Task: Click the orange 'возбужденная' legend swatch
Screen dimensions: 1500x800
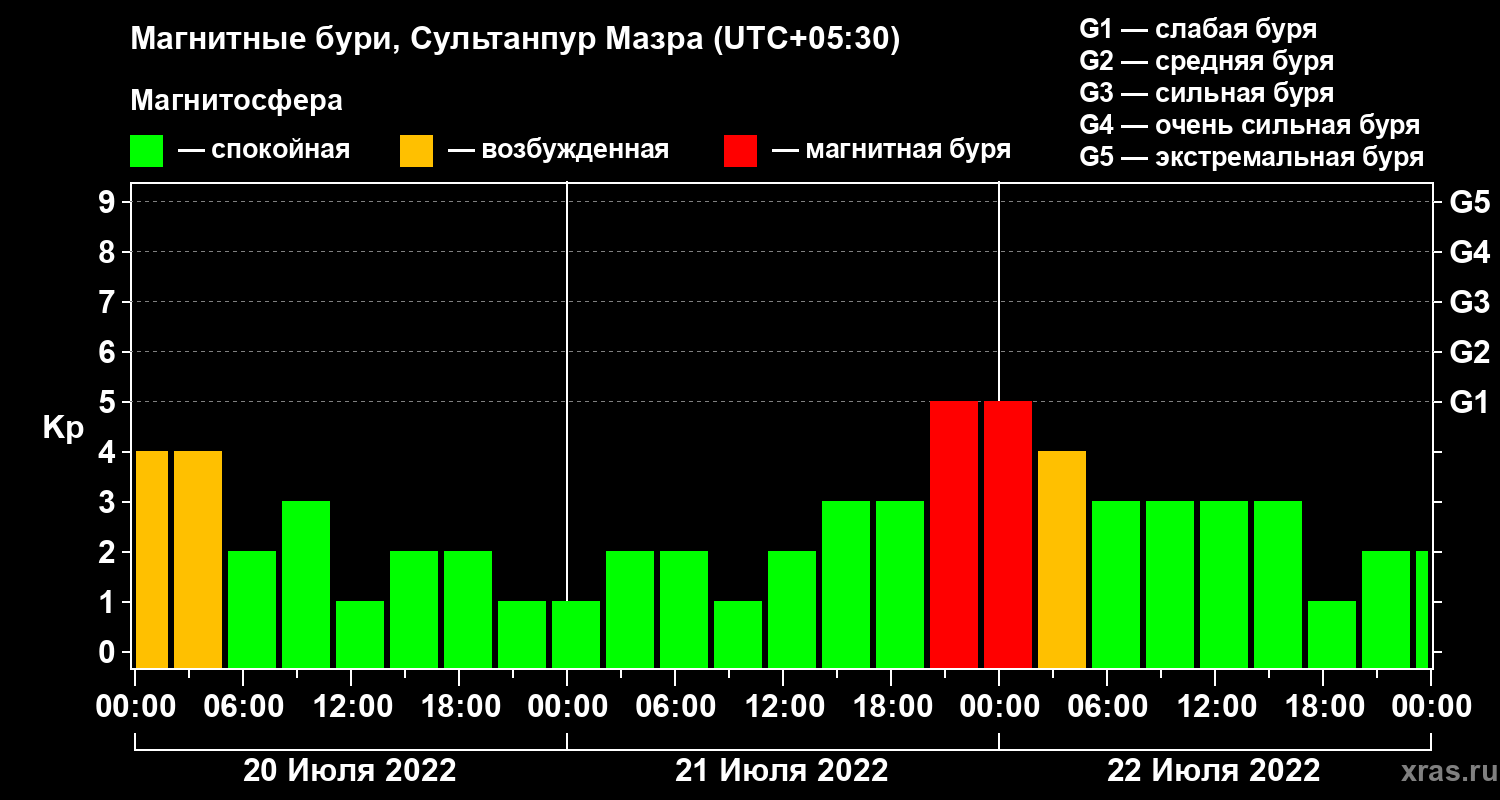Action: pos(416,151)
